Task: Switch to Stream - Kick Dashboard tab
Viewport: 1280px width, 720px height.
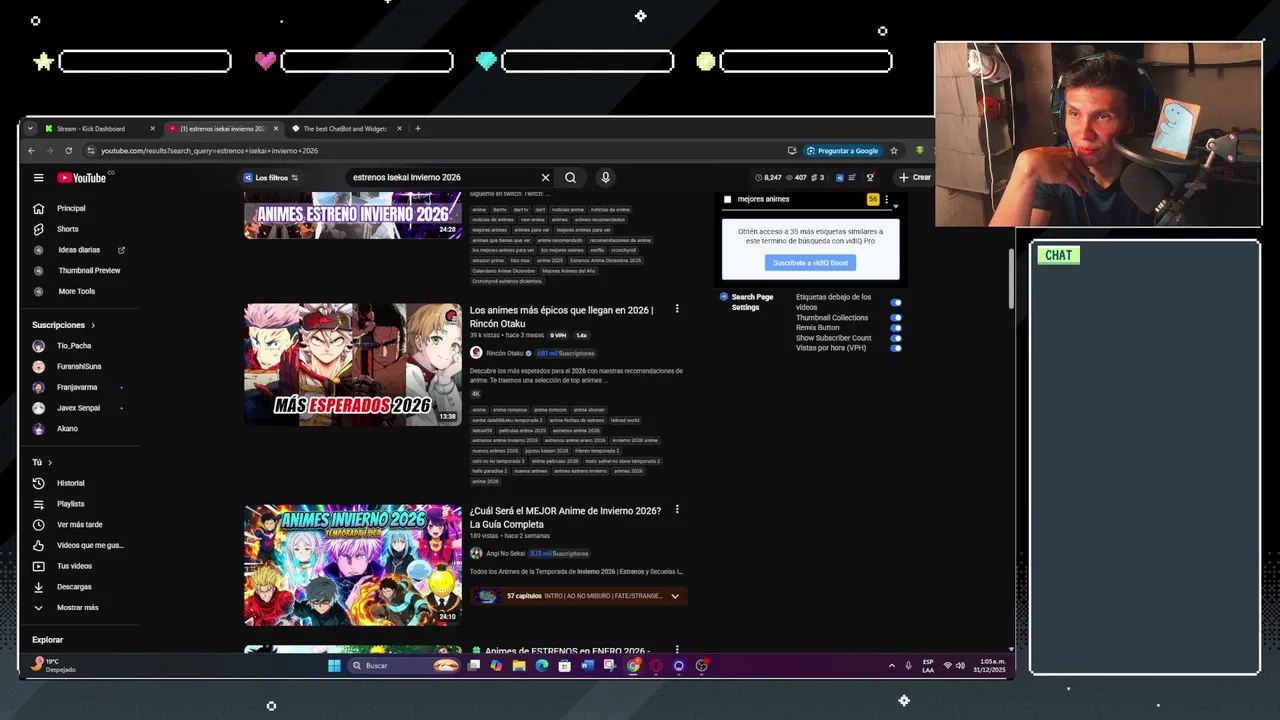Action: pyautogui.click(x=91, y=128)
